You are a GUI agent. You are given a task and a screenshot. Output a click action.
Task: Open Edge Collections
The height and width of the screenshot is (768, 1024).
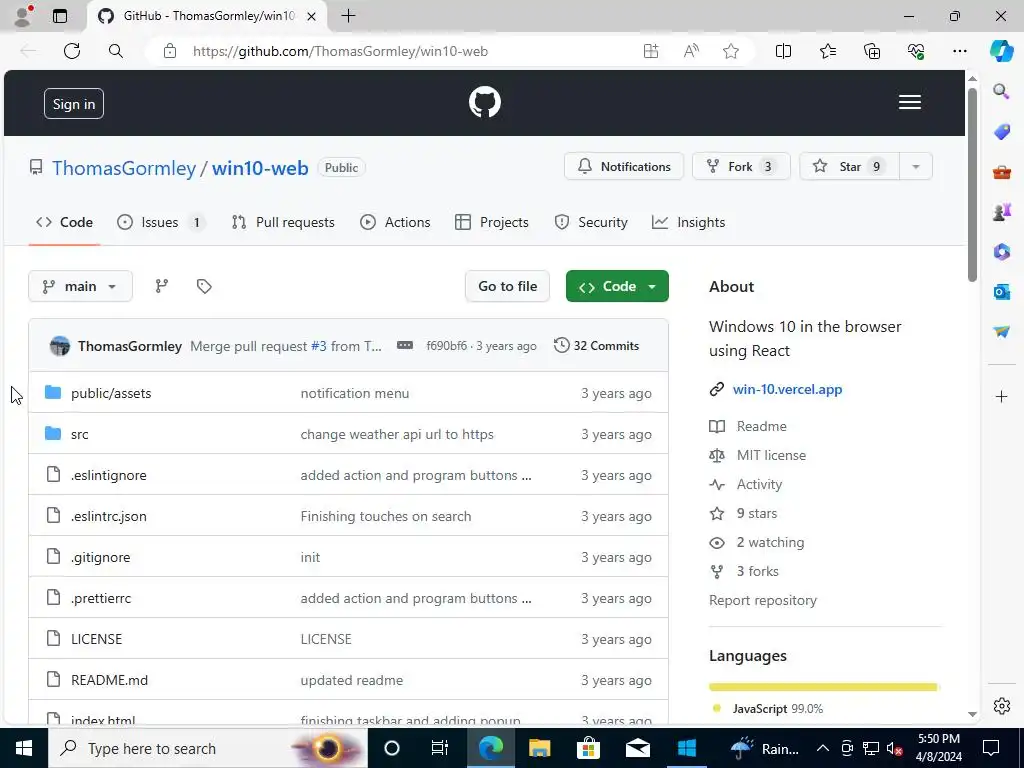coord(872,51)
